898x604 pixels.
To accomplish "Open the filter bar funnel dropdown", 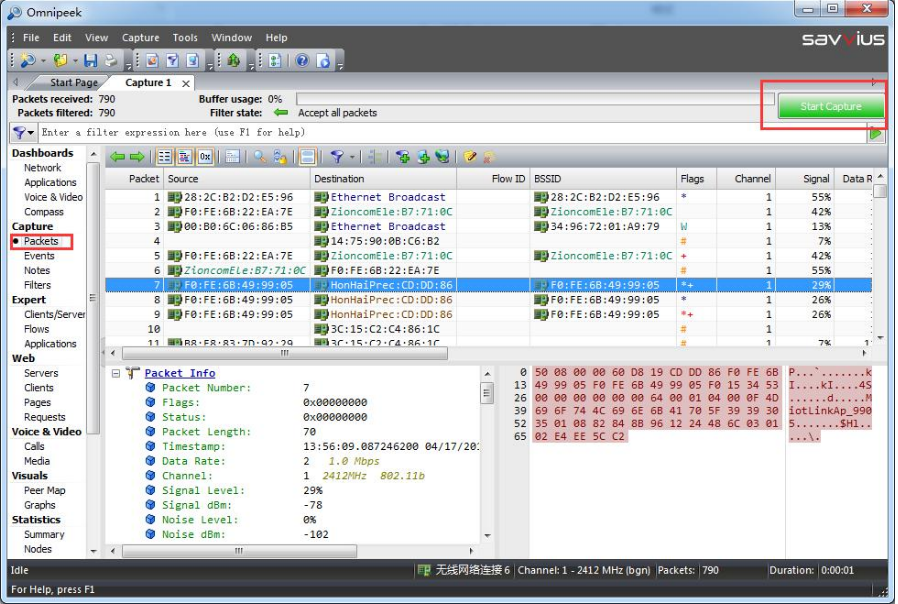I will (x=23, y=133).
